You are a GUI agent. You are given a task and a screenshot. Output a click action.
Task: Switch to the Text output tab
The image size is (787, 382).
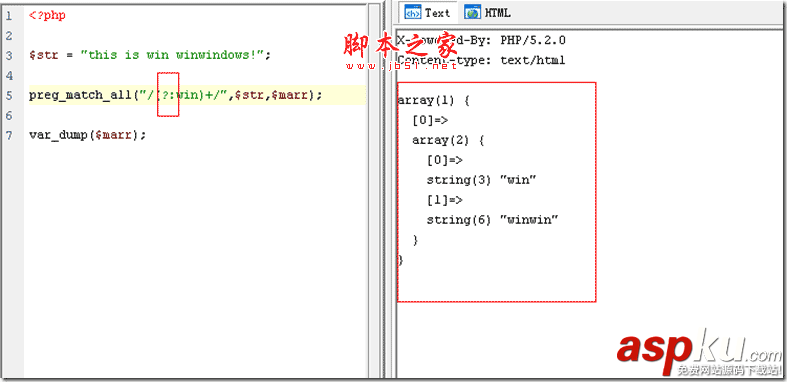coord(427,13)
